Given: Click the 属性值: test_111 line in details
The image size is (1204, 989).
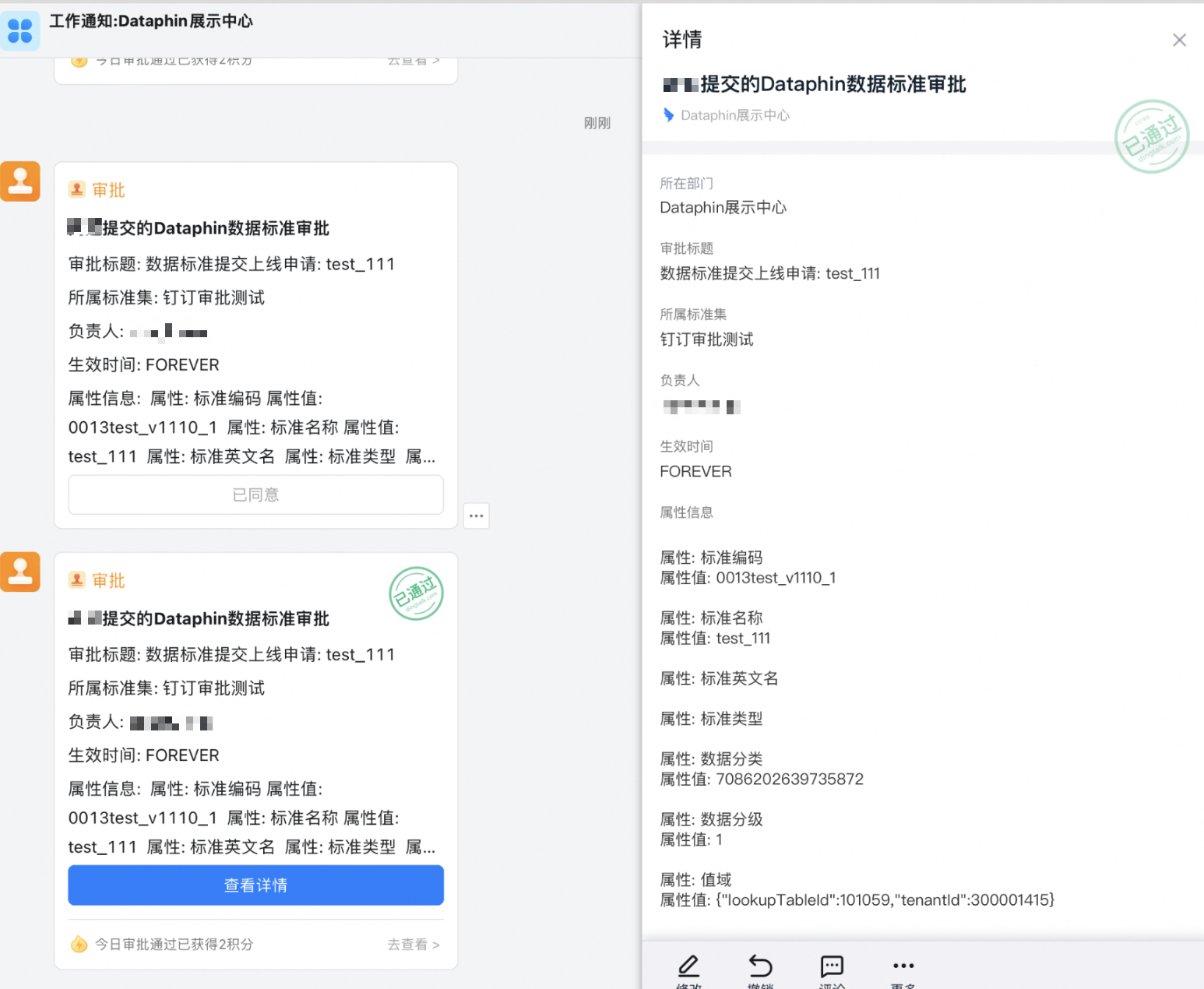Looking at the screenshot, I should click(715, 639).
